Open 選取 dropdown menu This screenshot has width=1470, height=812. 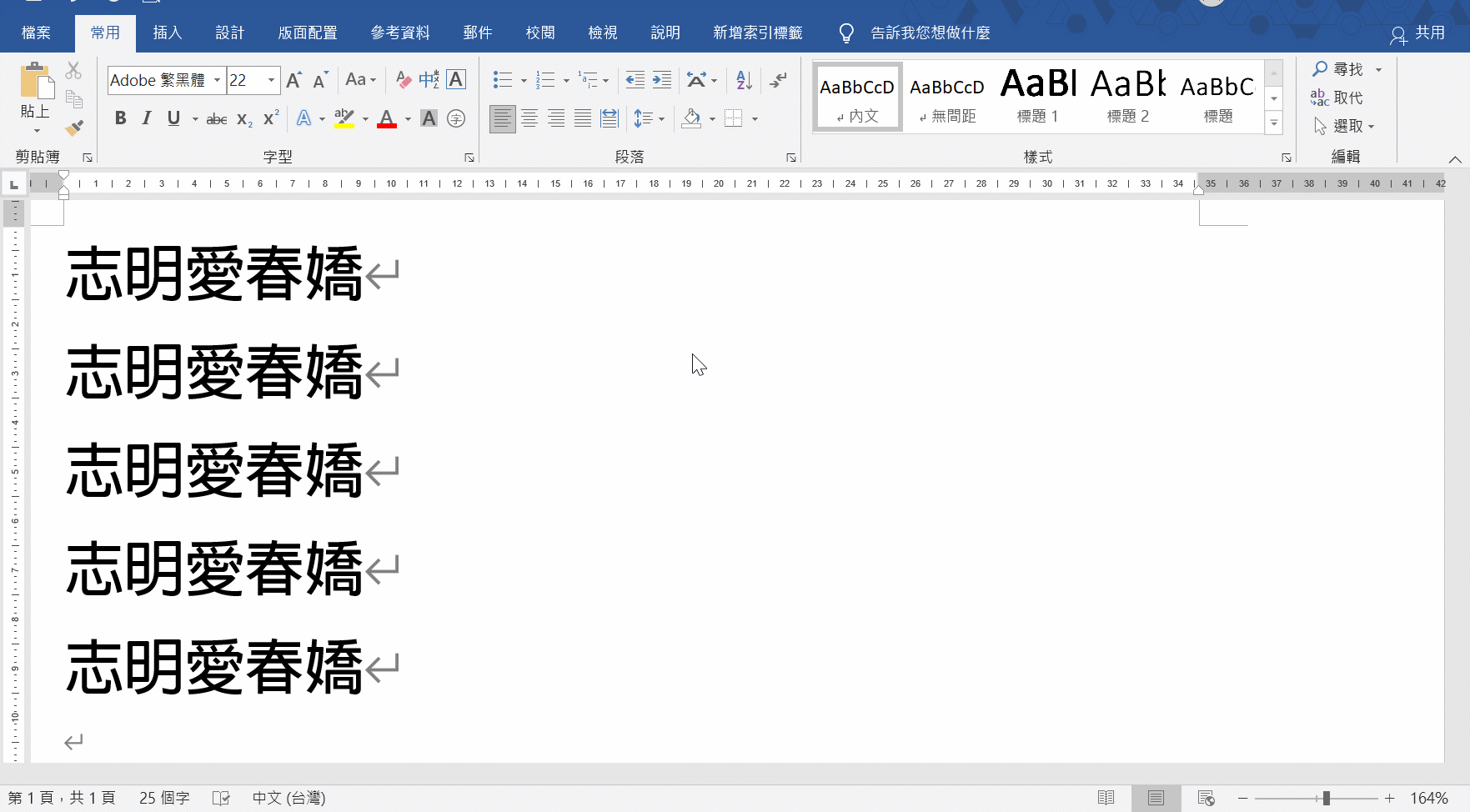pyautogui.click(x=1344, y=126)
